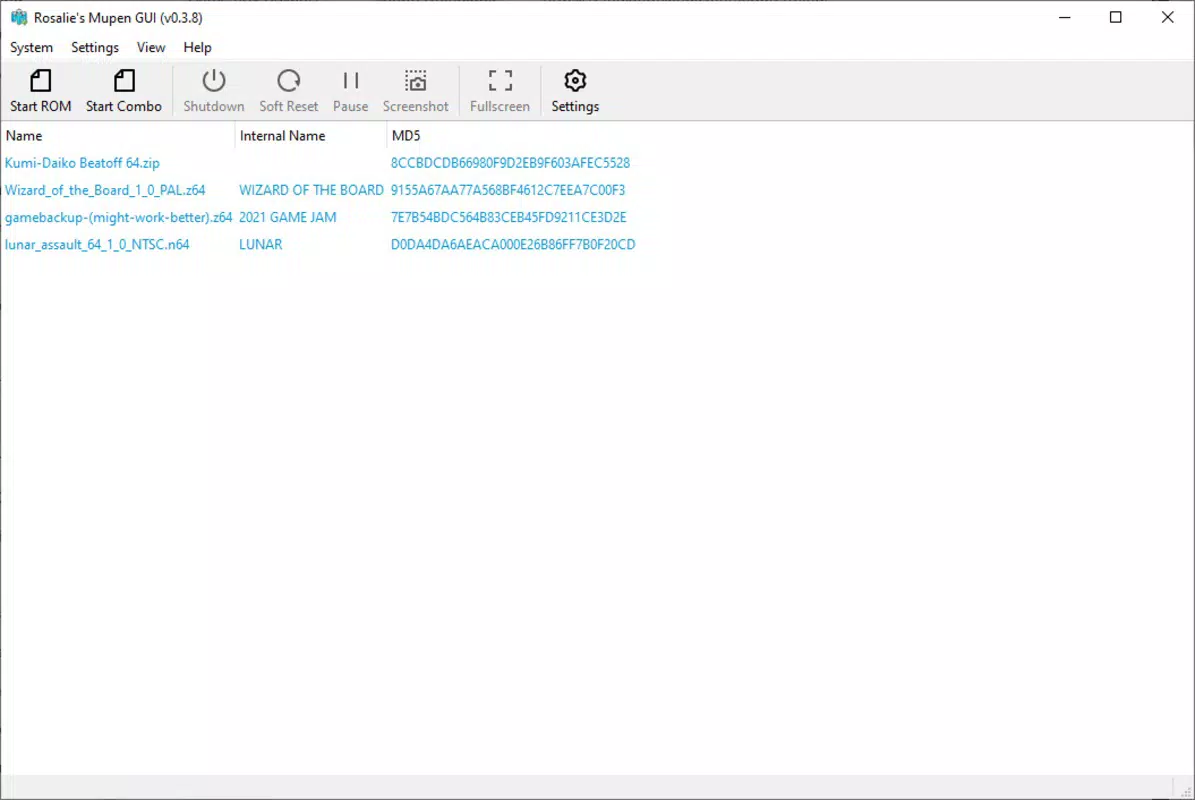
Task: Click MD5 hash starting with 9155A67A
Action: [508, 190]
